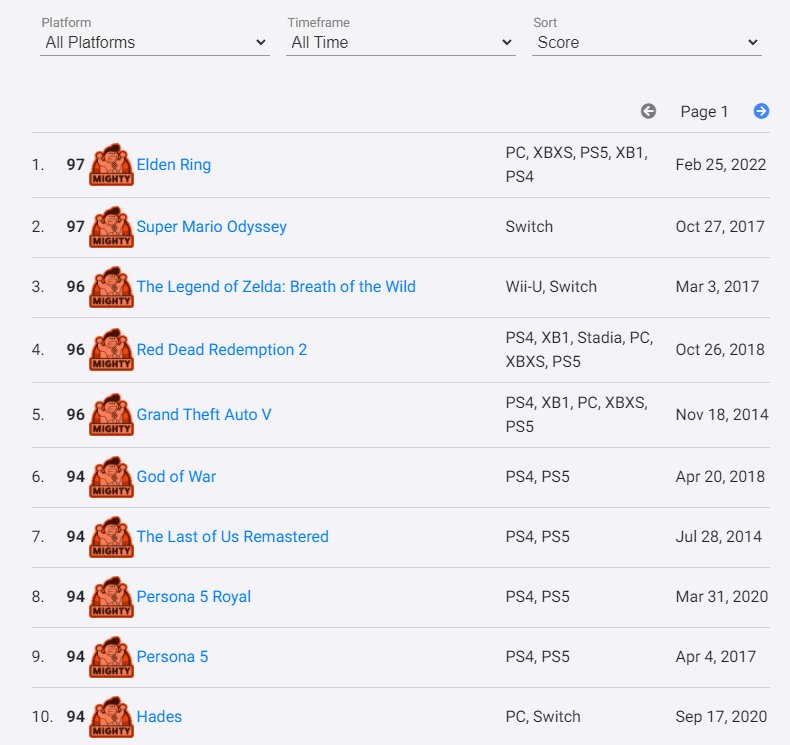Open Zelda: Breath of the Wild link
790x745 pixels.
pyautogui.click(x=276, y=287)
